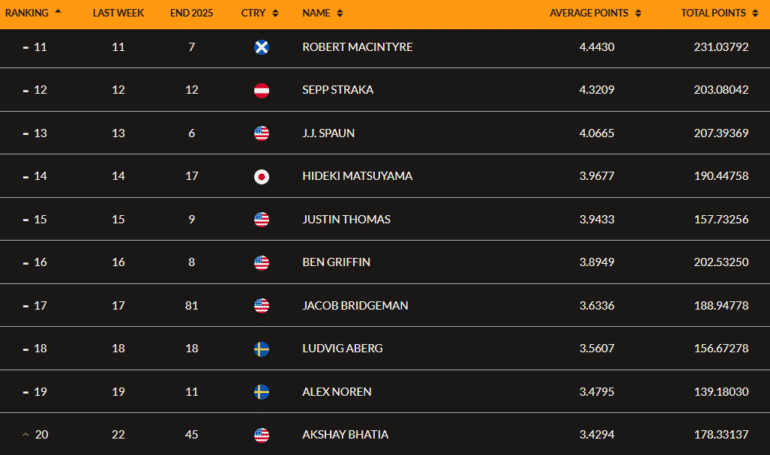Open Robert MacIntyre player profile
The width and height of the screenshot is (770, 455).
point(355,47)
